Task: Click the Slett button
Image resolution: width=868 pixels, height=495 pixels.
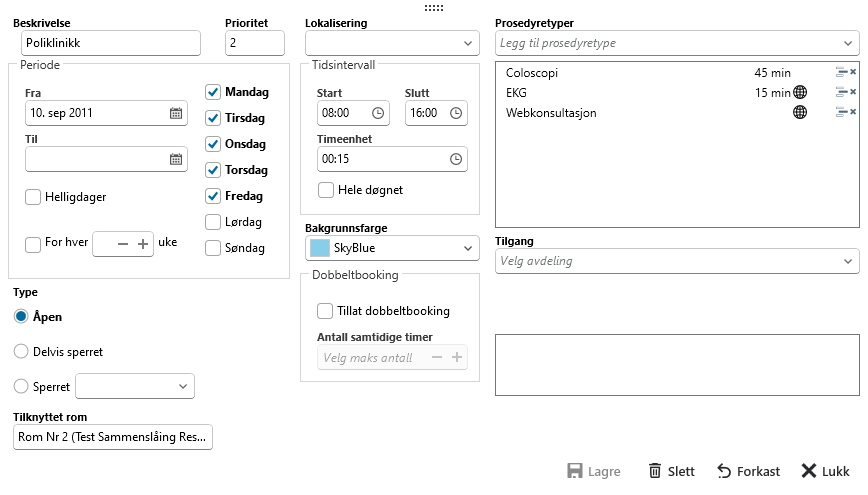Action: point(670,471)
